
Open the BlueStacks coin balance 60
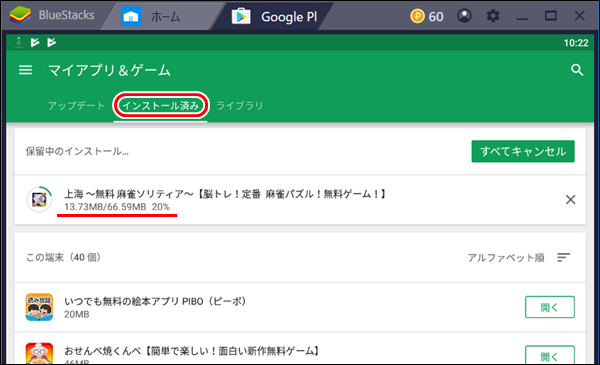tap(427, 16)
